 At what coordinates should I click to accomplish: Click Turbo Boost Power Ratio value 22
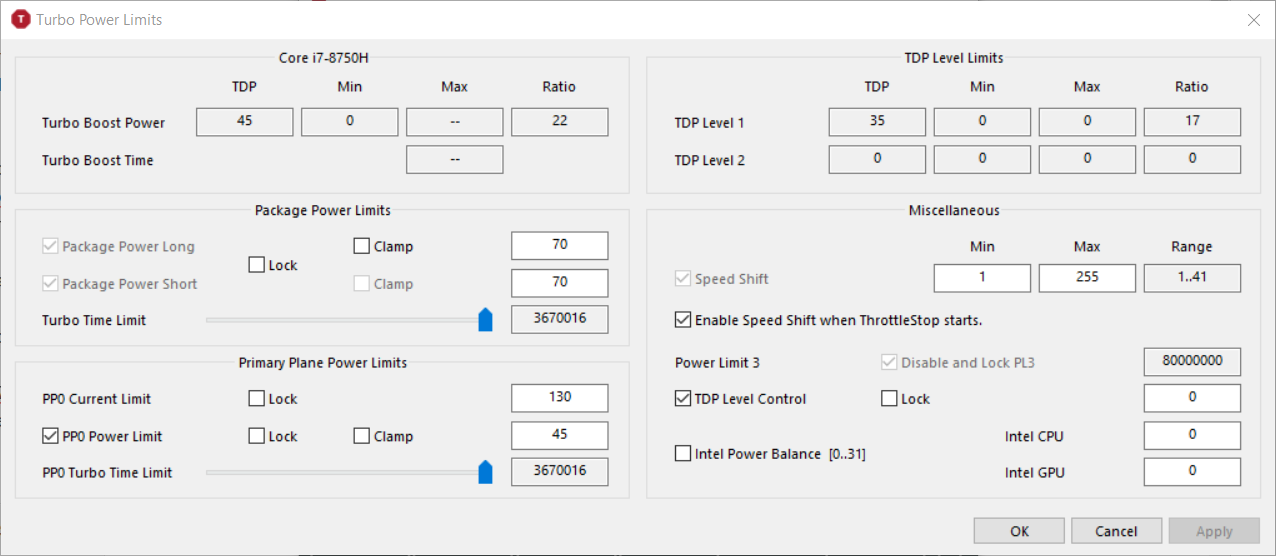[x=560, y=122]
